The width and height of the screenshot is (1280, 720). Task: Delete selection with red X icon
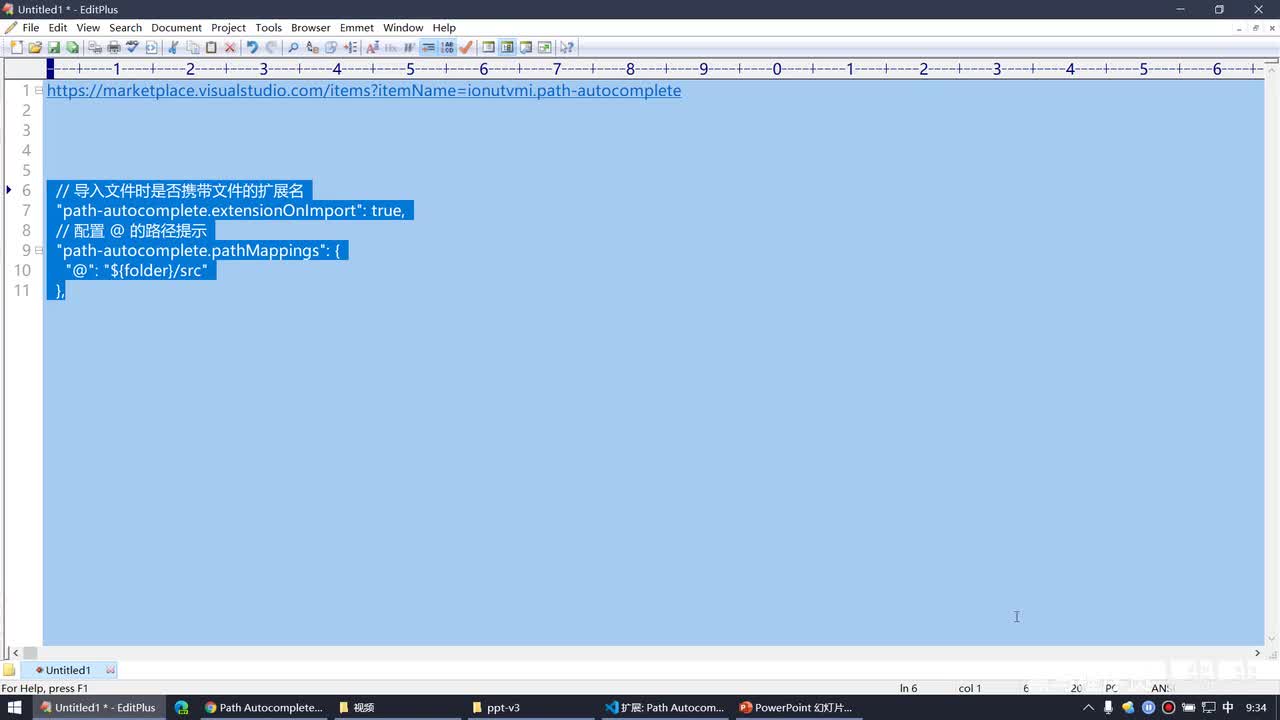tap(230, 47)
